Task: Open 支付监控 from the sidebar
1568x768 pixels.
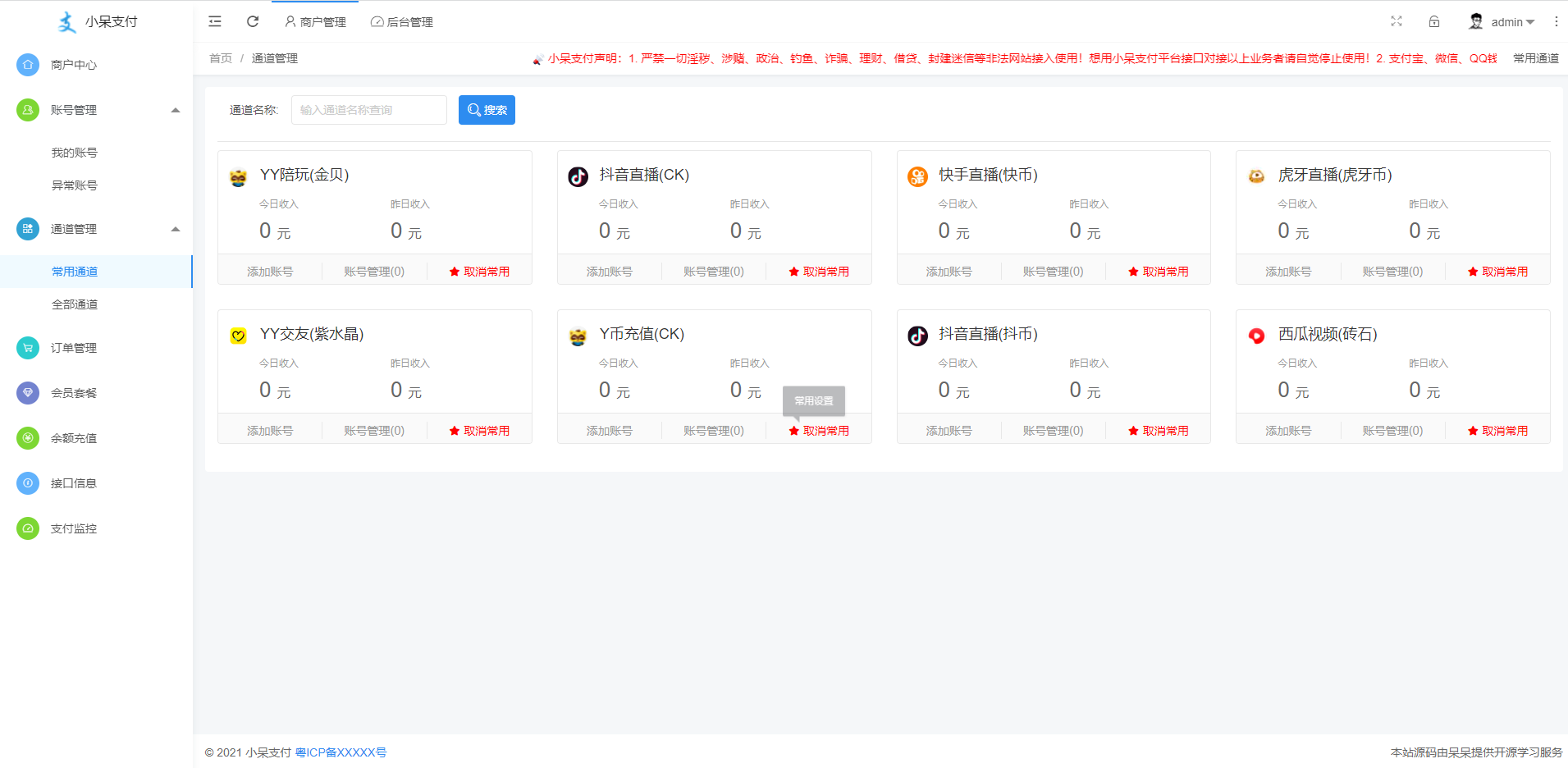Action: pos(27,528)
